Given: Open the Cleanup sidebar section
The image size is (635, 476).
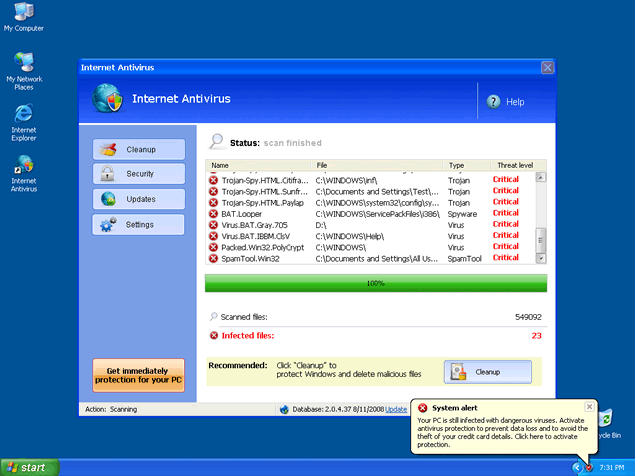Looking at the screenshot, I should [139, 149].
